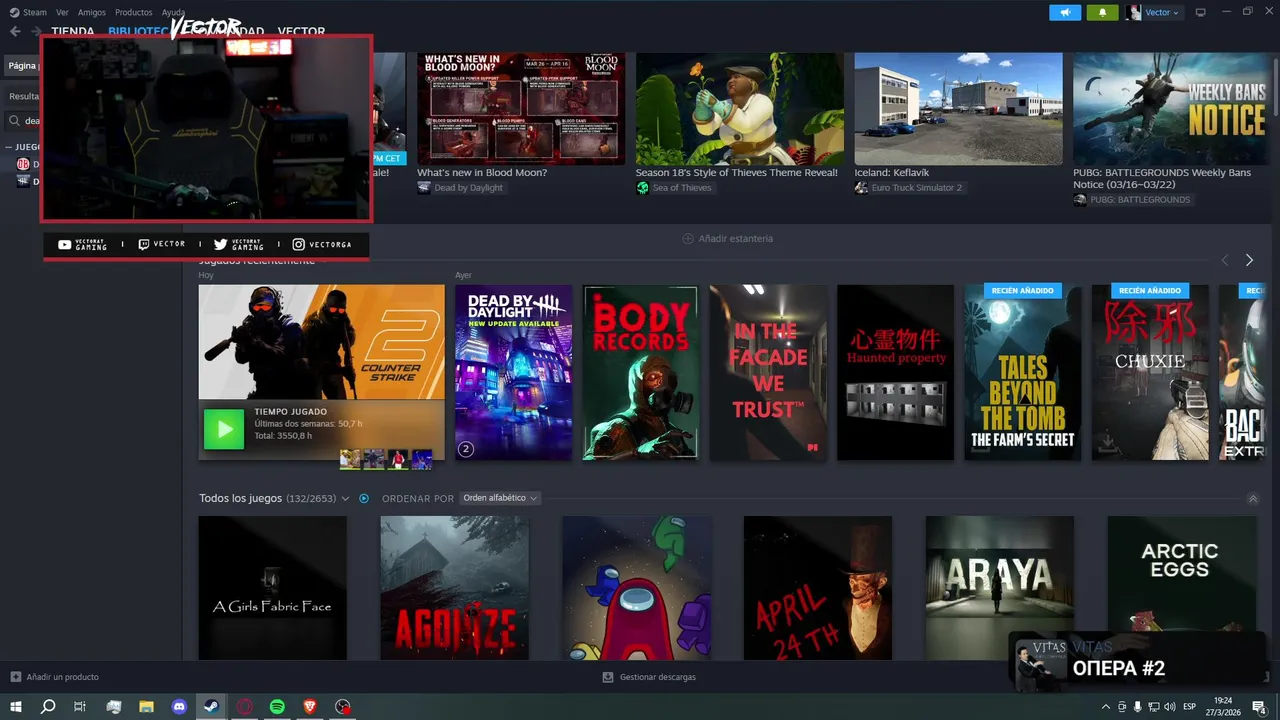Screen dimensions: 1280x720
Task: Open the taskbar clock showing 19:24
Action: [x=1223, y=707]
